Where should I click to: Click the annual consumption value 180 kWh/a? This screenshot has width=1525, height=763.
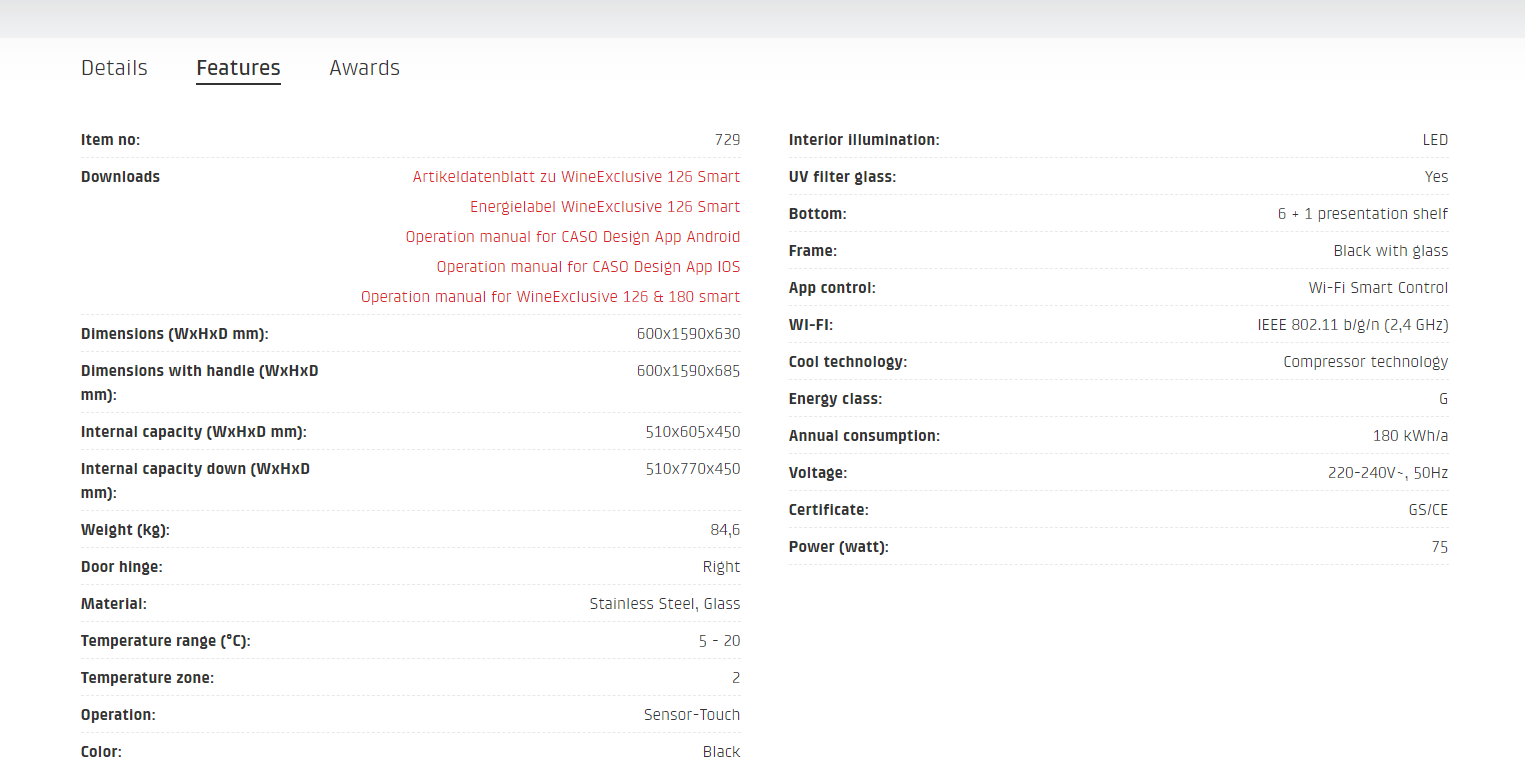click(1410, 436)
